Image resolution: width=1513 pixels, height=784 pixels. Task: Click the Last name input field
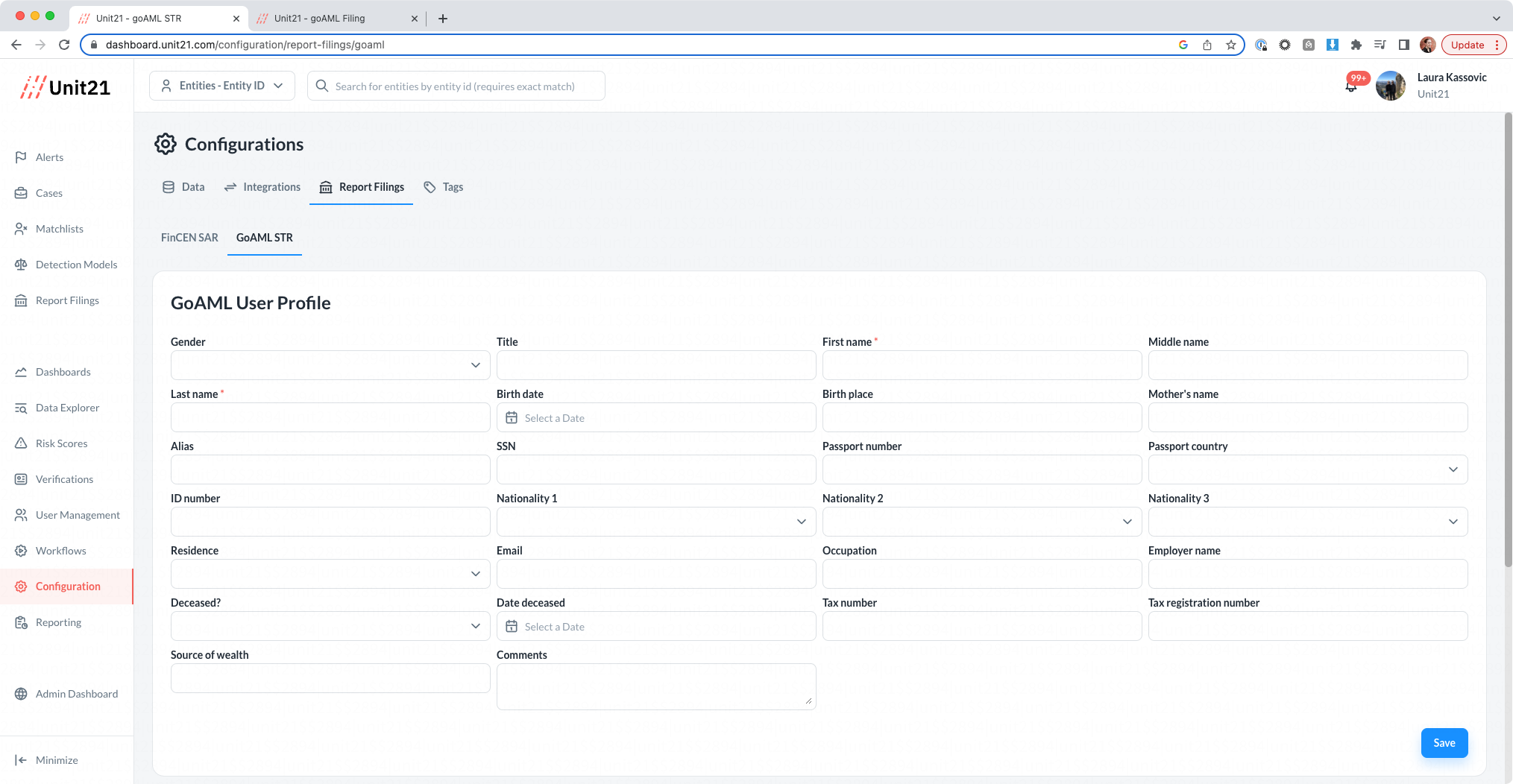click(x=330, y=417)
